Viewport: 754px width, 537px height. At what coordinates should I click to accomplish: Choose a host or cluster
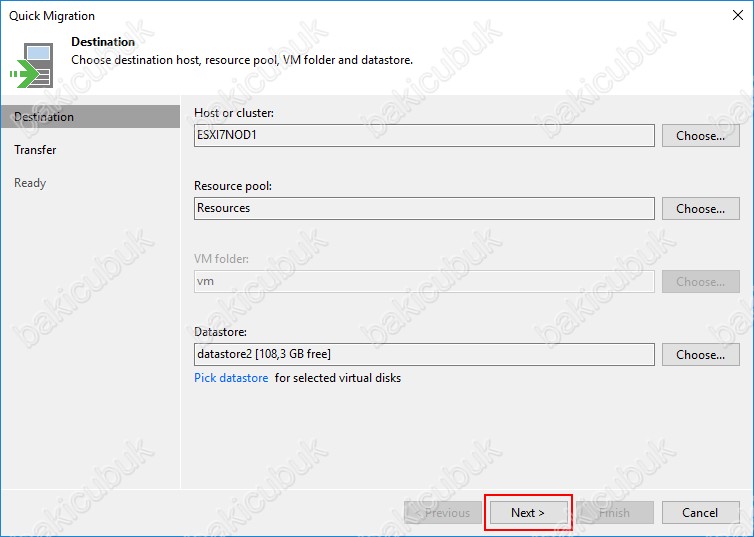point(701,136)
